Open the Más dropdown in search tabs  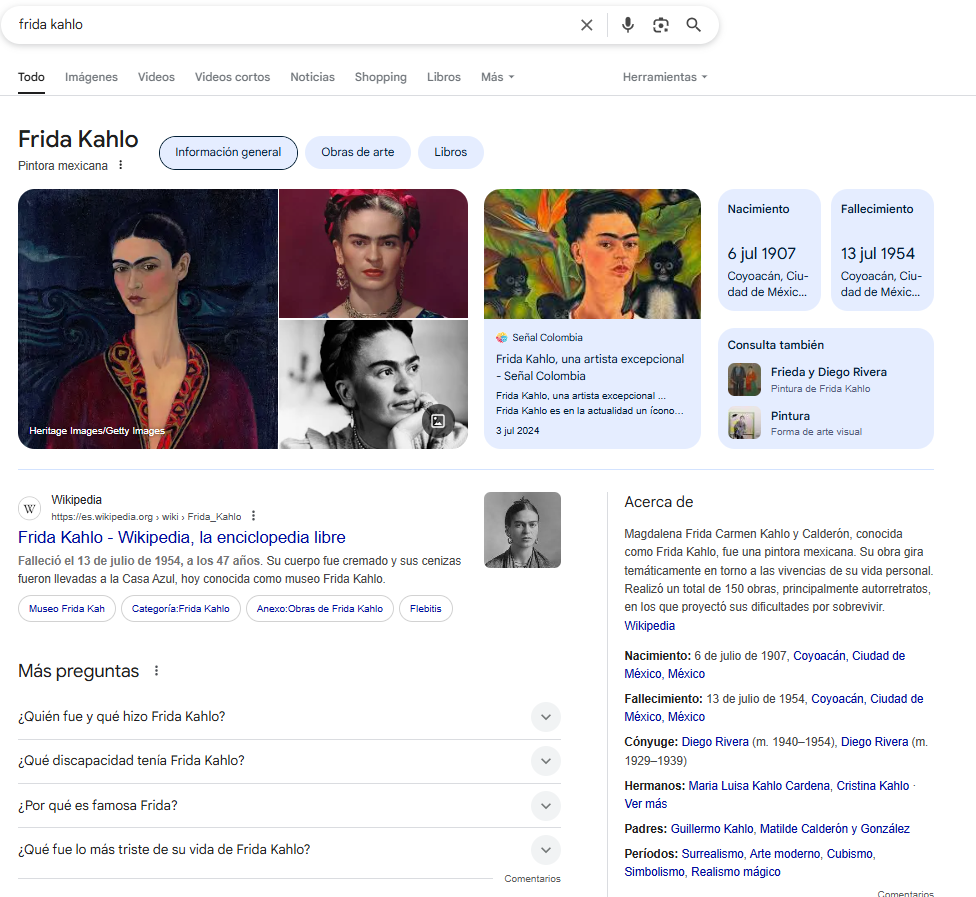(x=497, y=77)
